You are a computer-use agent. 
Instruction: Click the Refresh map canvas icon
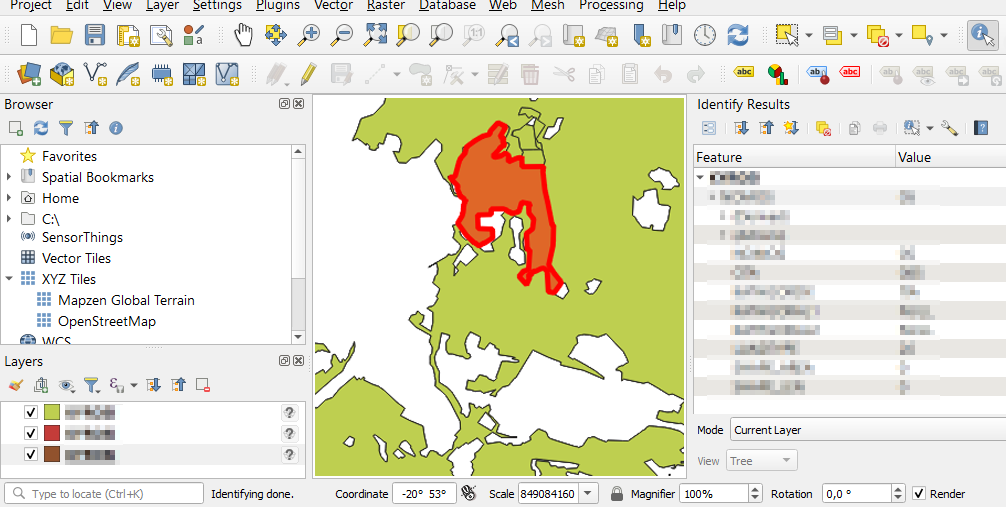point(738,36)
